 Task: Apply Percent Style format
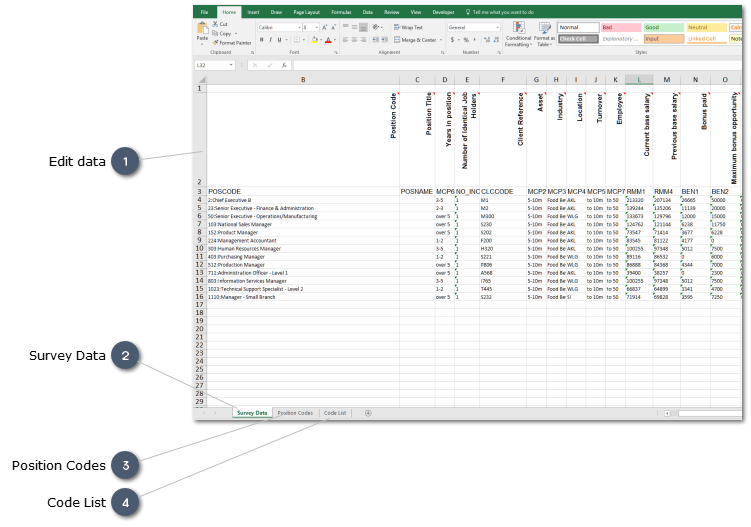click(466, 40)
